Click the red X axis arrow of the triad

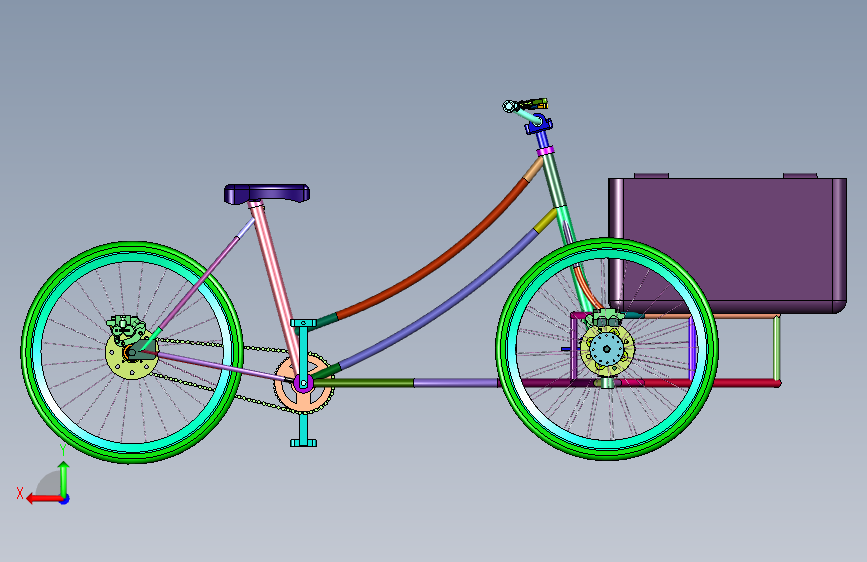[x=43, y=499]
